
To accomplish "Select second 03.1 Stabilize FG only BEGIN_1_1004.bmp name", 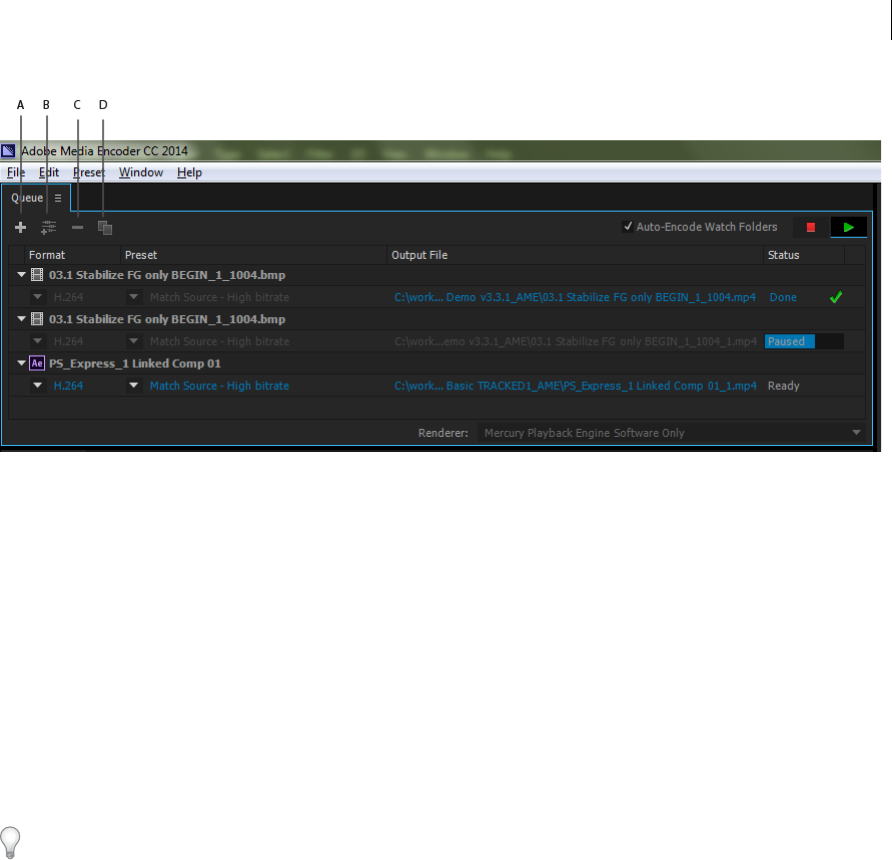I will tap(167, 319).
